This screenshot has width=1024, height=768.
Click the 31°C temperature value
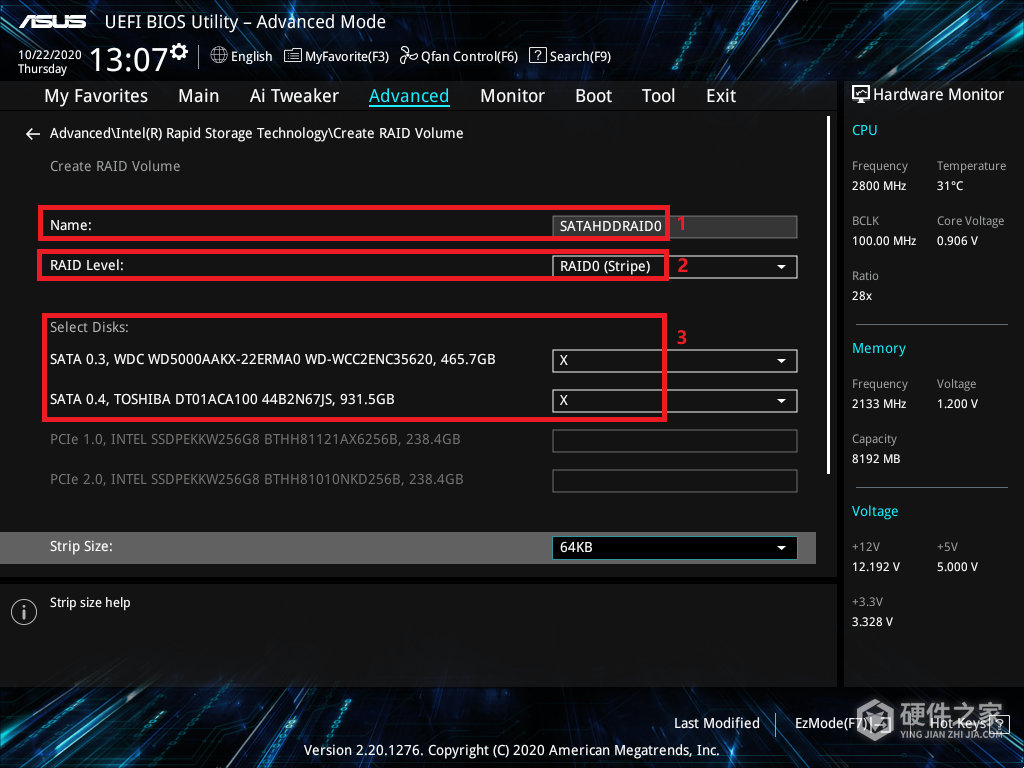coord(950,186)
